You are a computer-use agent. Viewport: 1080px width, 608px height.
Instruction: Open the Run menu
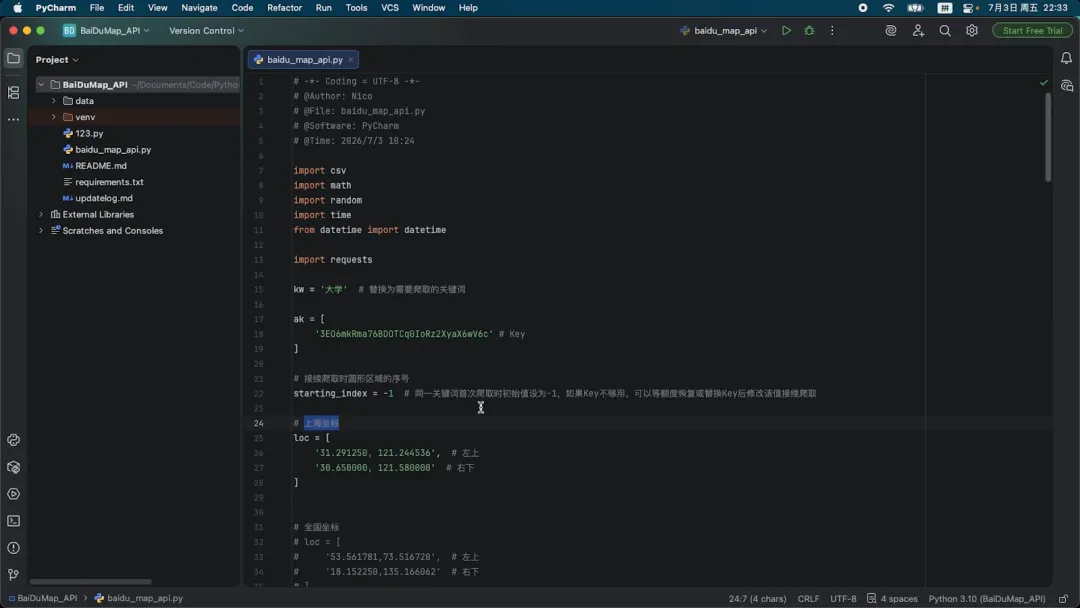(x=324, y=8)
